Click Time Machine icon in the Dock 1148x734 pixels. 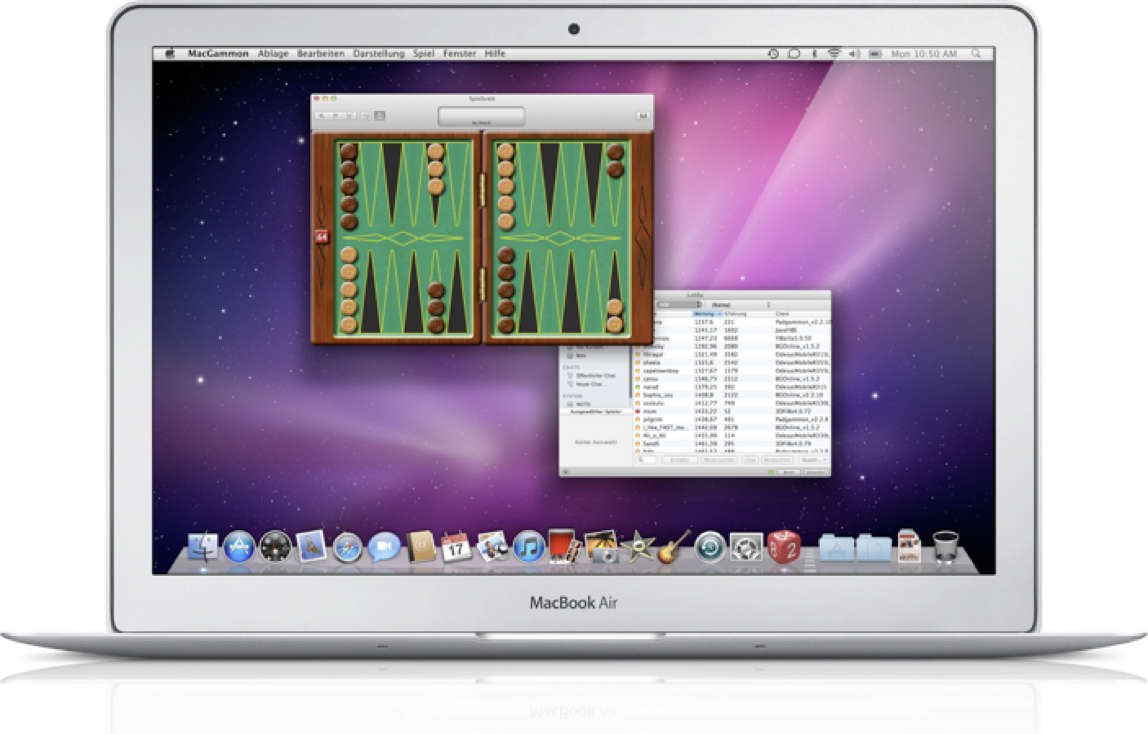point(709,547)
